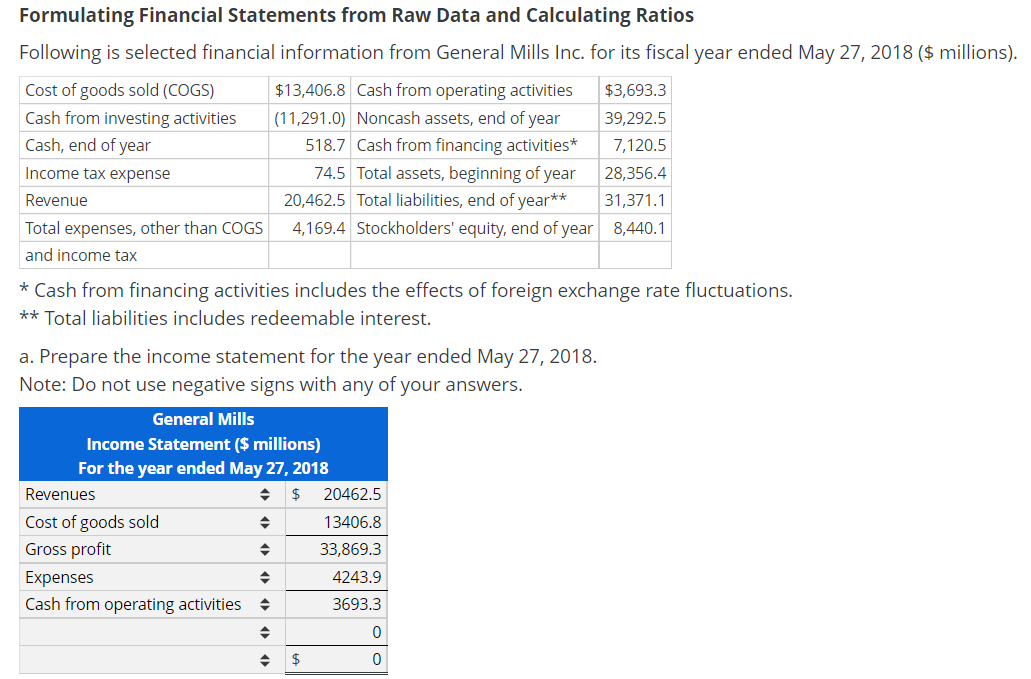Click the foreign exchange rate footnote text
The height and width of the screenshot is (679, 1031).
tap(406, 290)
